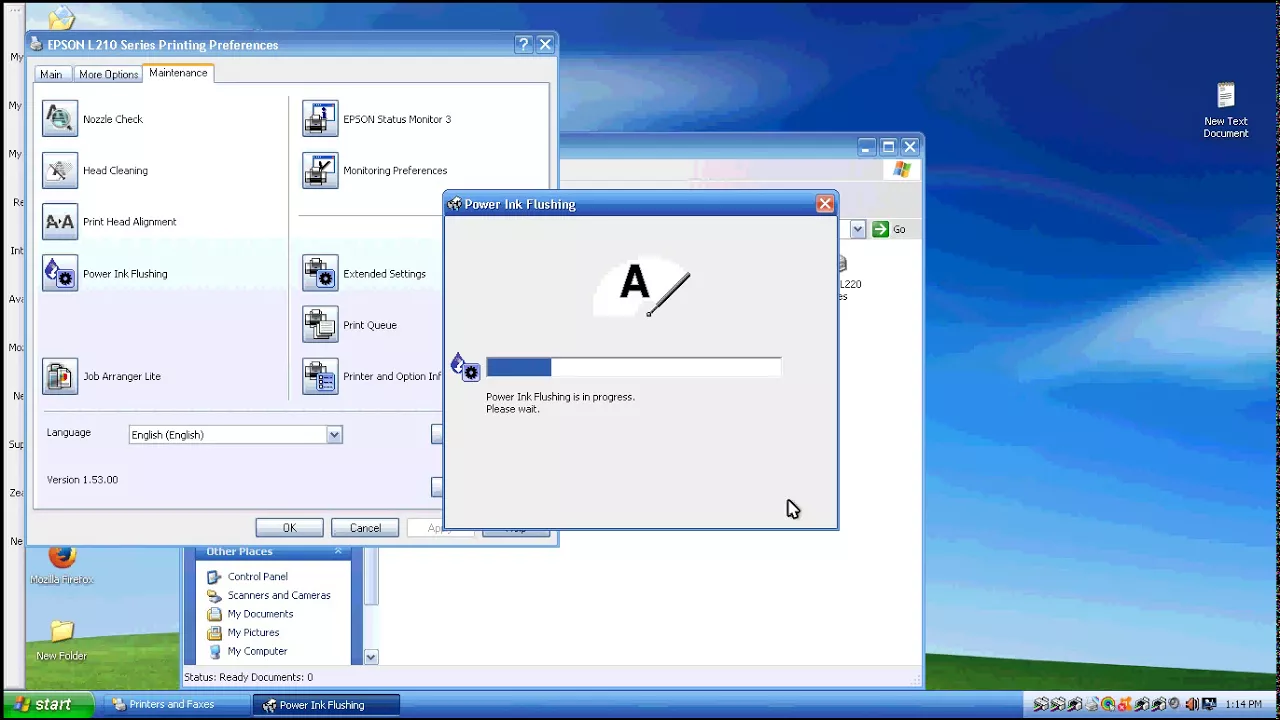Click the Nozzle Check icon
1280x720 pixels.
pos(60,119)
